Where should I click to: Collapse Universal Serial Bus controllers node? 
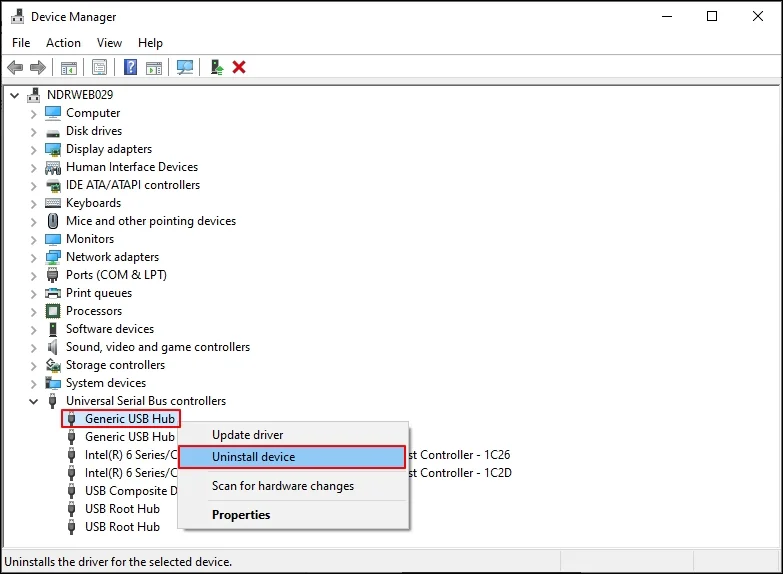tap(33, 401)
